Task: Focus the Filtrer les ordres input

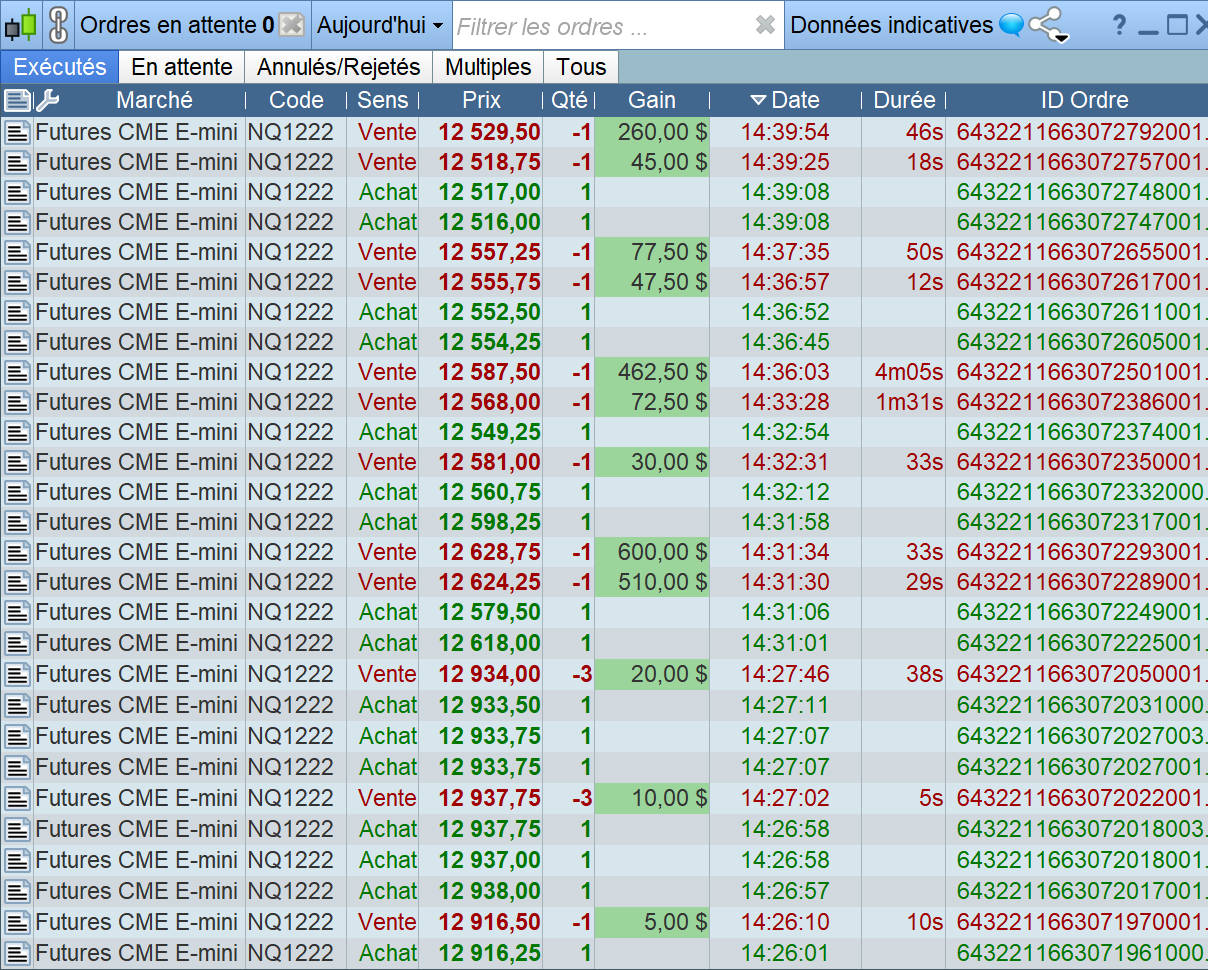Action: [x=600, y=26]
